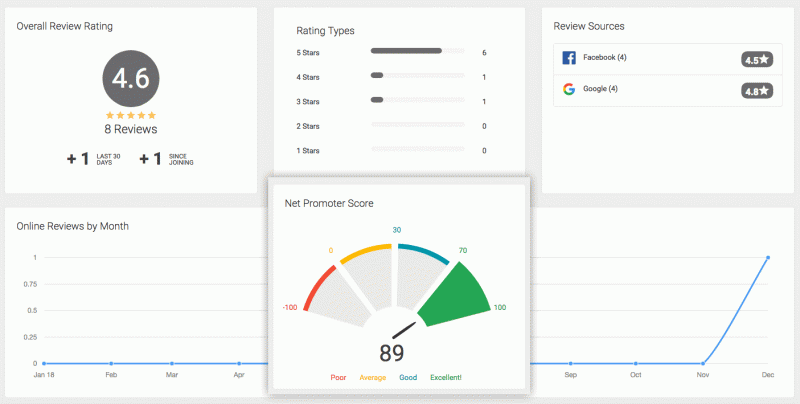The width and height of the screenshot is (800, 404).
Task: Click the Overall Review Rating heading
Action: coord(65,27)
